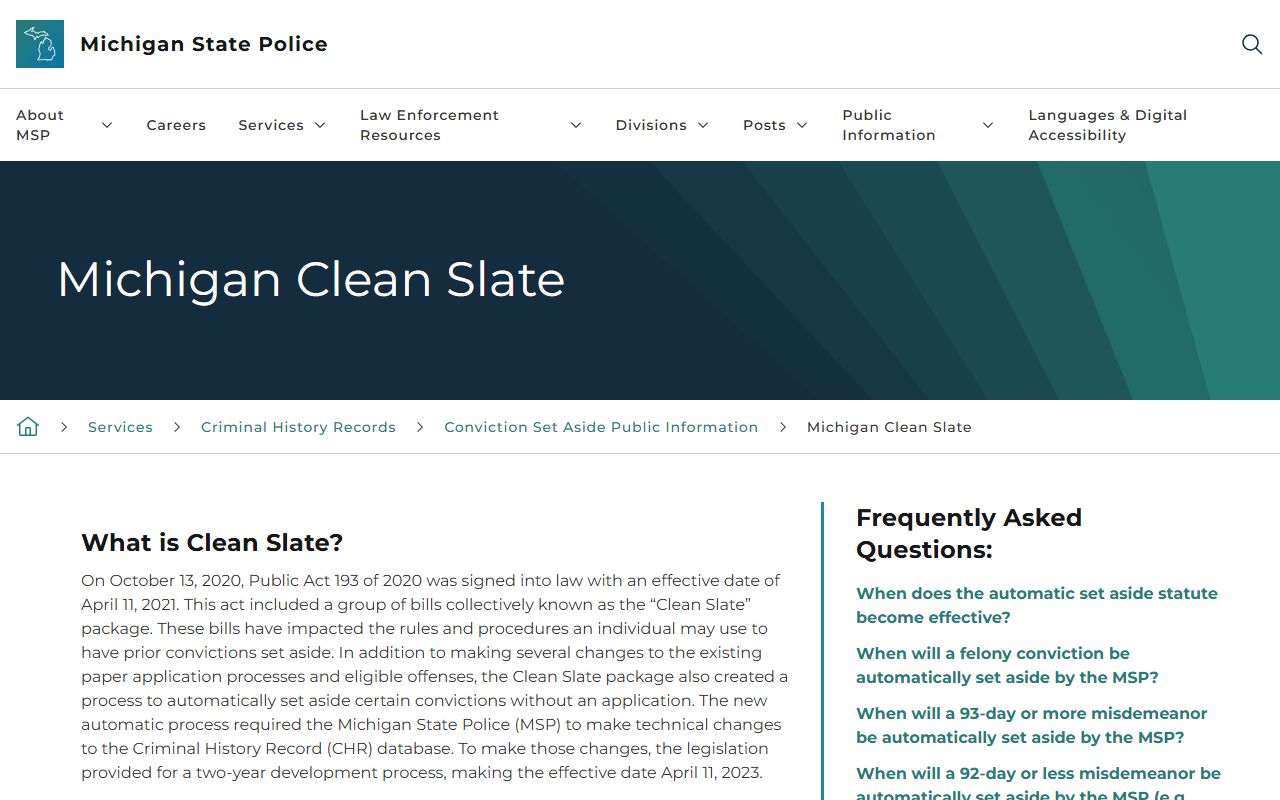
Task: Open the Public Information menu item
Action: click(x=889, y=125)
